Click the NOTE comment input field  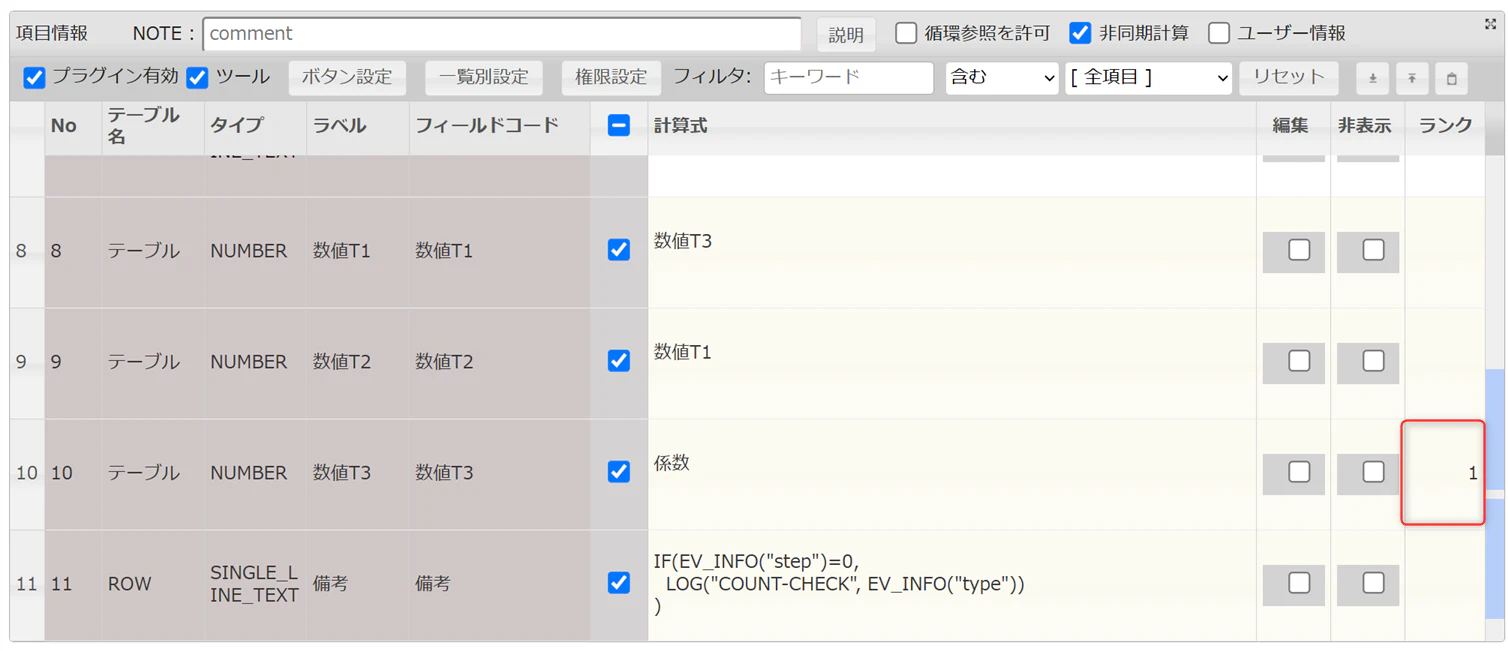502,33
